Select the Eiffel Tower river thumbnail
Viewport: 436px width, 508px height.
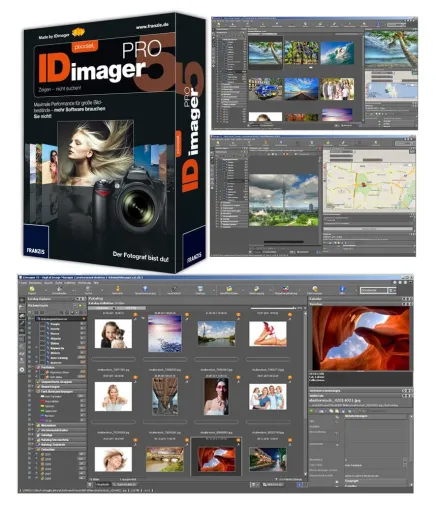pos(216,334)
